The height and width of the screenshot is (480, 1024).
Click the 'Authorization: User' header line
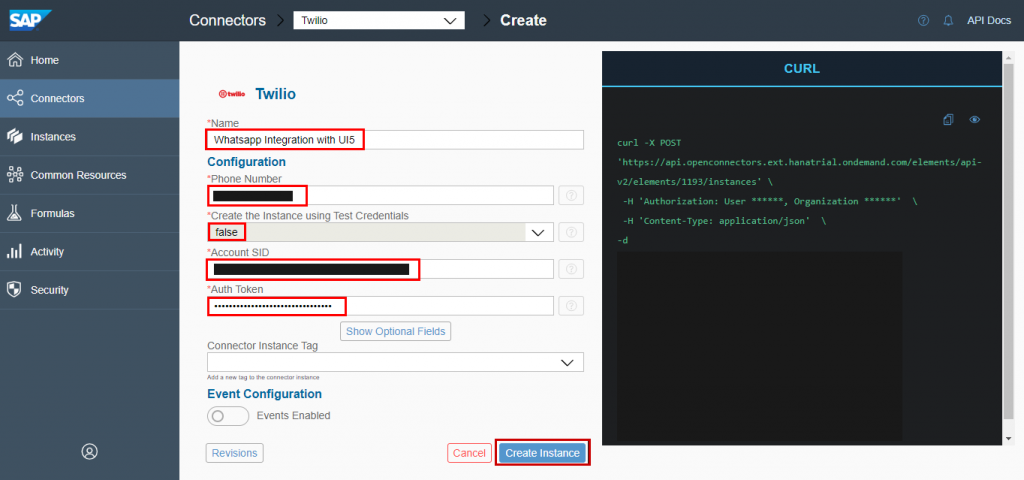click(769, 201)
